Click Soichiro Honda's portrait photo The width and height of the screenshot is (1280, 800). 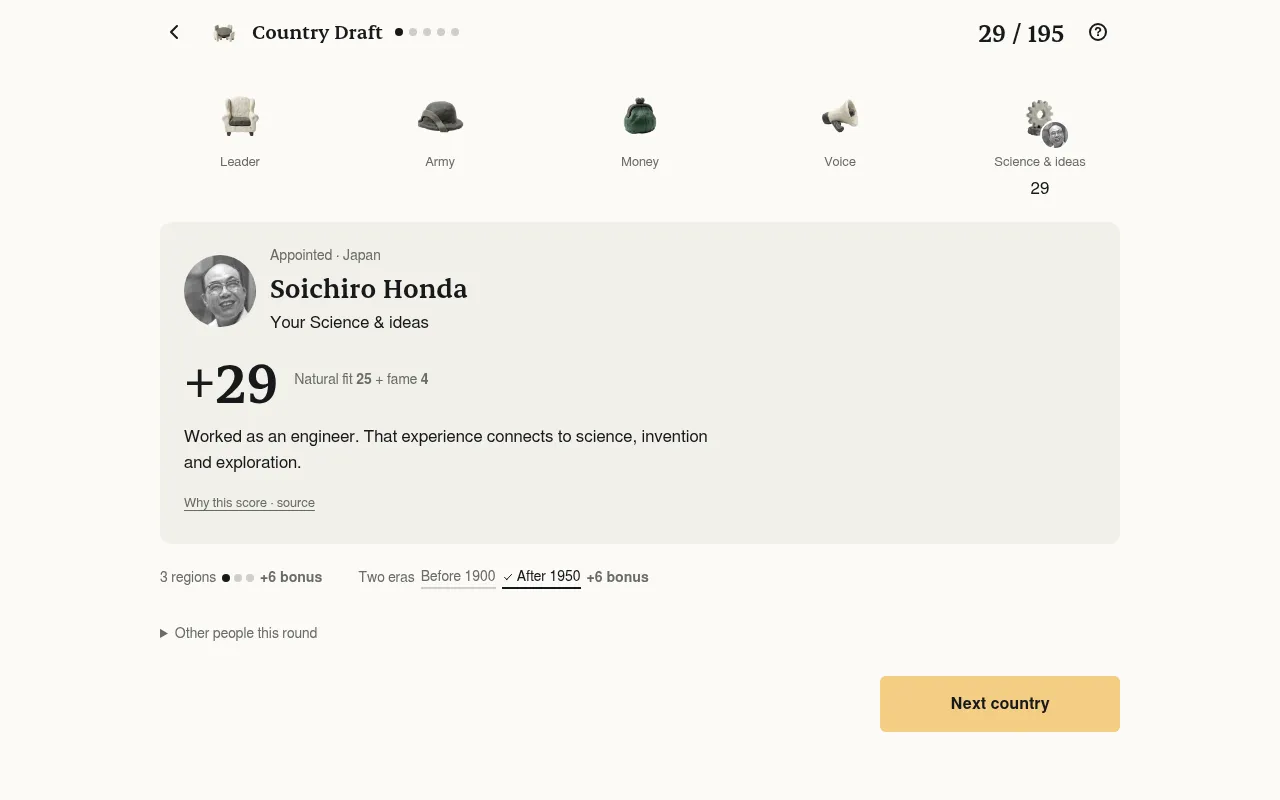coord(220,291)
